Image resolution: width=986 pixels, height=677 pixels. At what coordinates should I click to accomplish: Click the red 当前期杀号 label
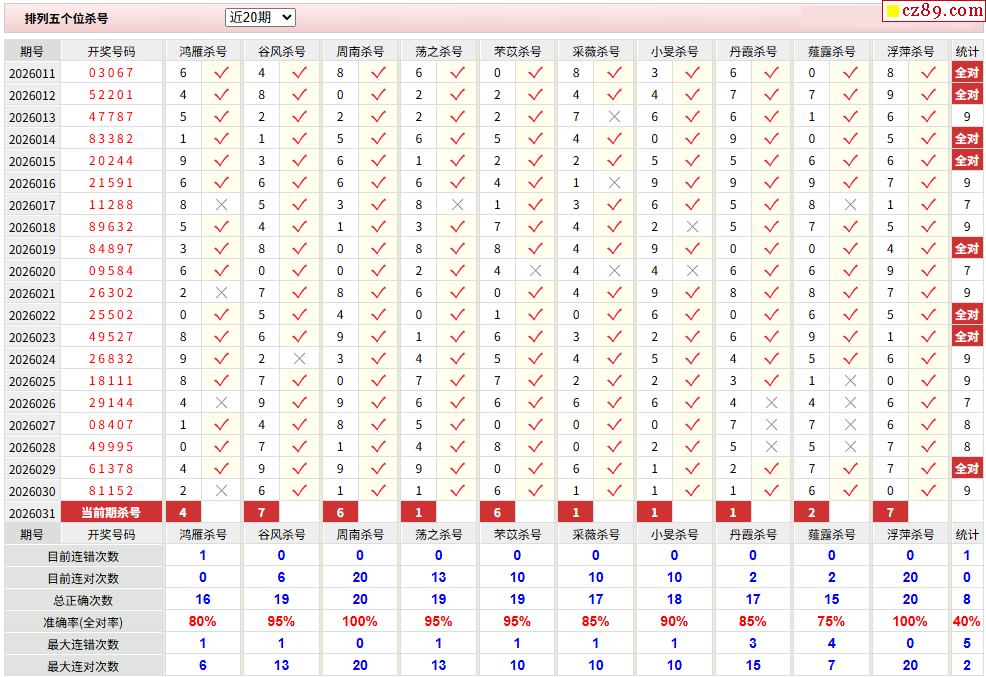coord(111,513)
